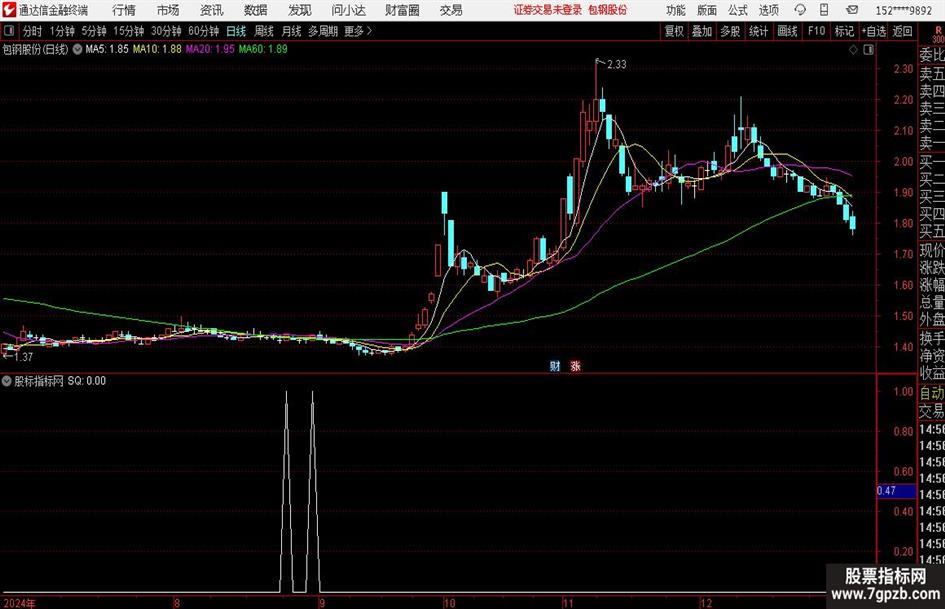Screen dimensions: 945x609
Task: Click the MA20: 1.95 indicator label
Action: pyautogui.click(x=210, y=49)
